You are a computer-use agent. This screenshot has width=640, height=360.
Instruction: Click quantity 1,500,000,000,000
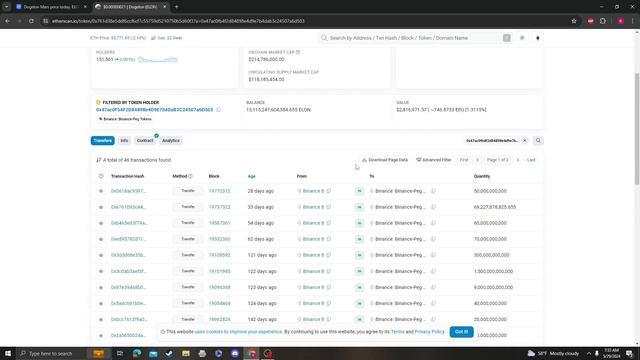coord(493,271)
